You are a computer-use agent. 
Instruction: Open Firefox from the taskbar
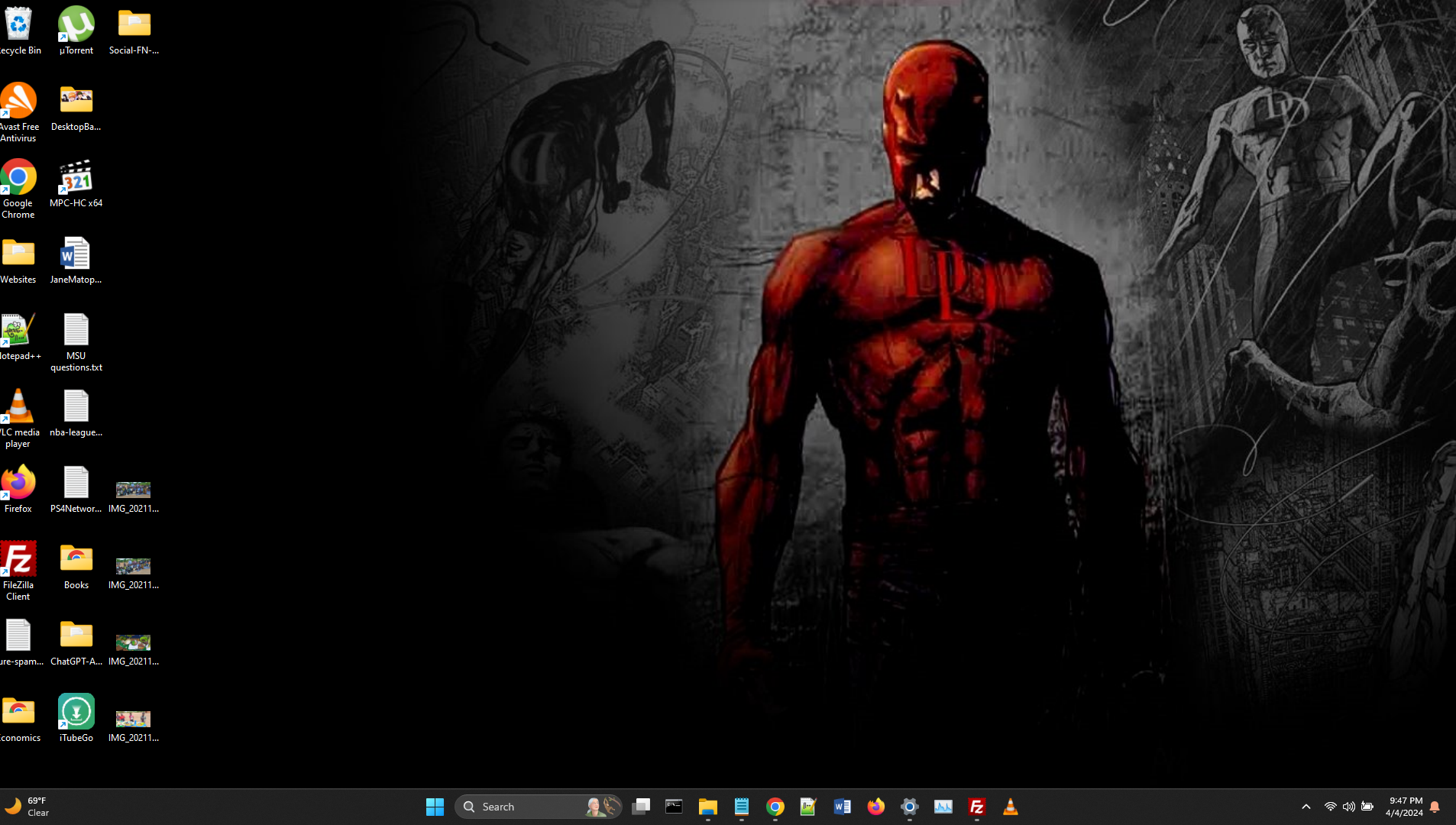click(876, 807)
